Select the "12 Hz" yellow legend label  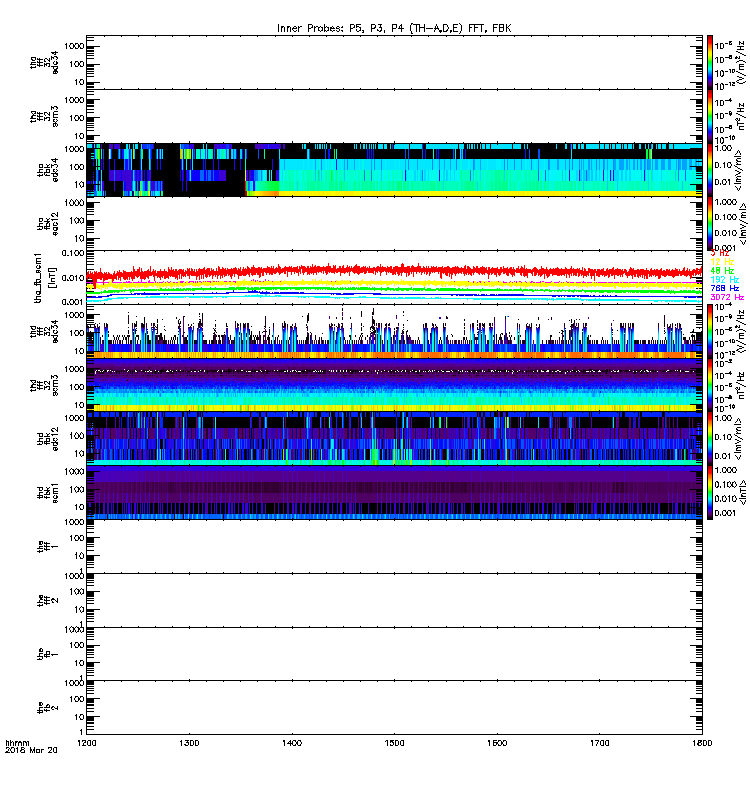[x=722, y=262]
